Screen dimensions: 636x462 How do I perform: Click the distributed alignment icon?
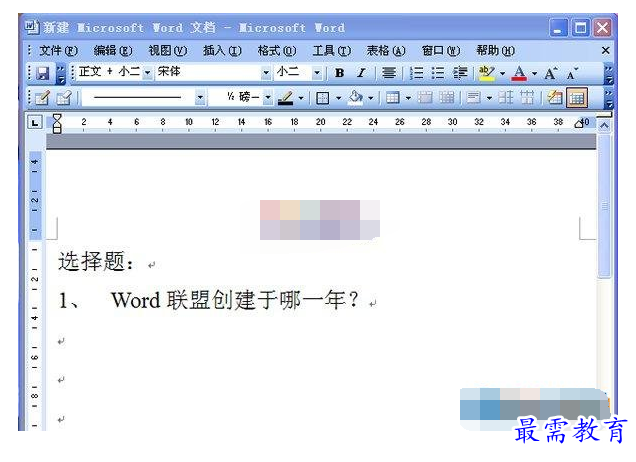[389, 73]
